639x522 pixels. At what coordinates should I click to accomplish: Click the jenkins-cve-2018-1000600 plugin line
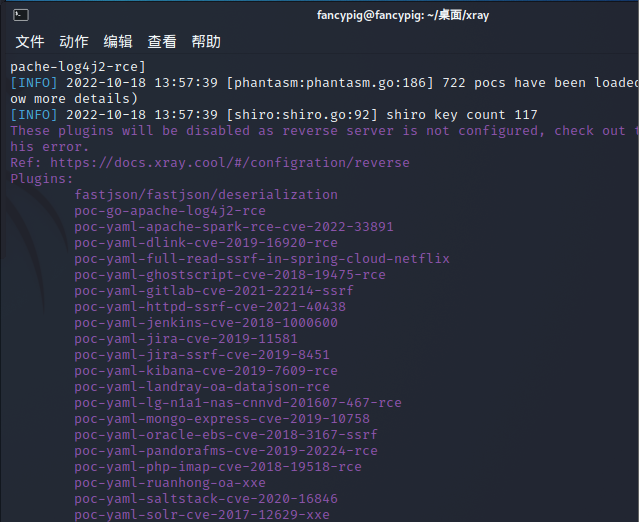tap(206, 323)
